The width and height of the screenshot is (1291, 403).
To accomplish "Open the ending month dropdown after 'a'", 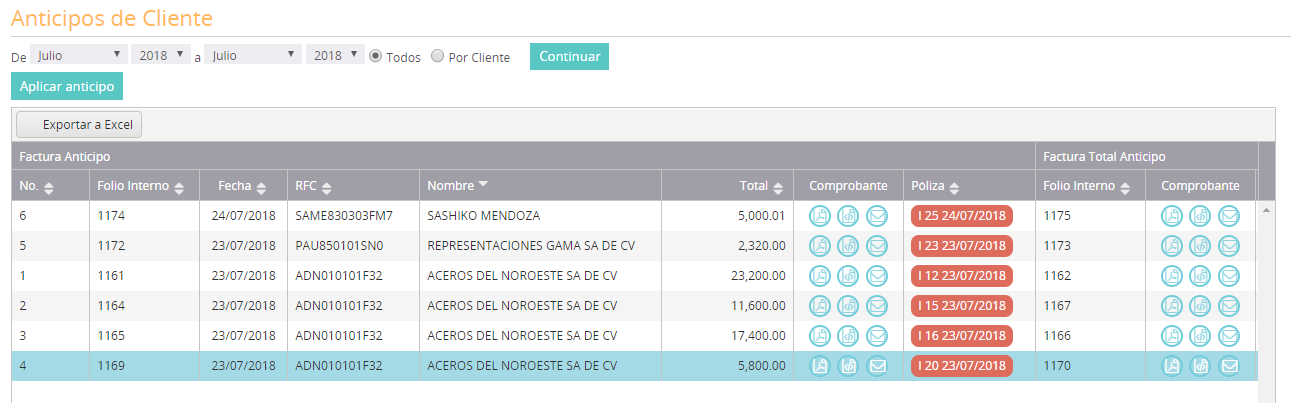I will point(253,55).
